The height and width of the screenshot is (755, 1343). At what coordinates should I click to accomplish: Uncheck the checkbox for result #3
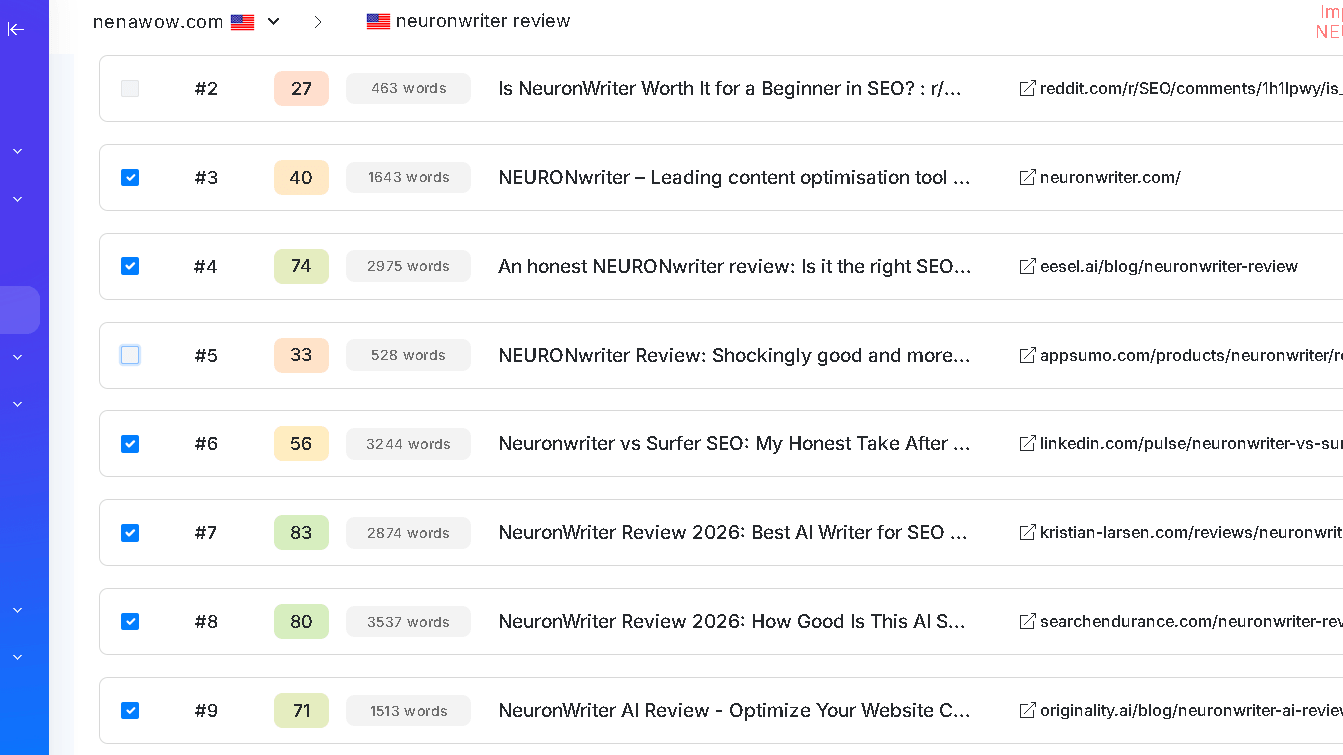(x=130, y=177)
